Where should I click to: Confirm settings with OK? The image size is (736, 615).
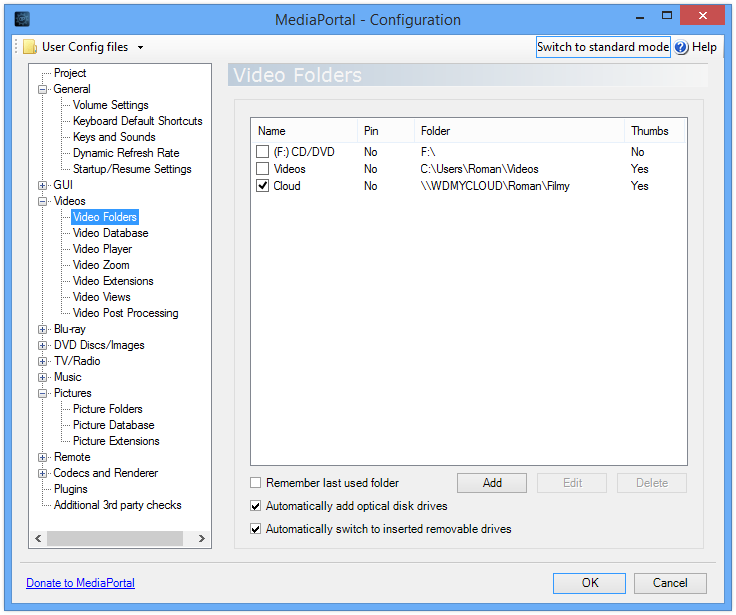(589, 583)
